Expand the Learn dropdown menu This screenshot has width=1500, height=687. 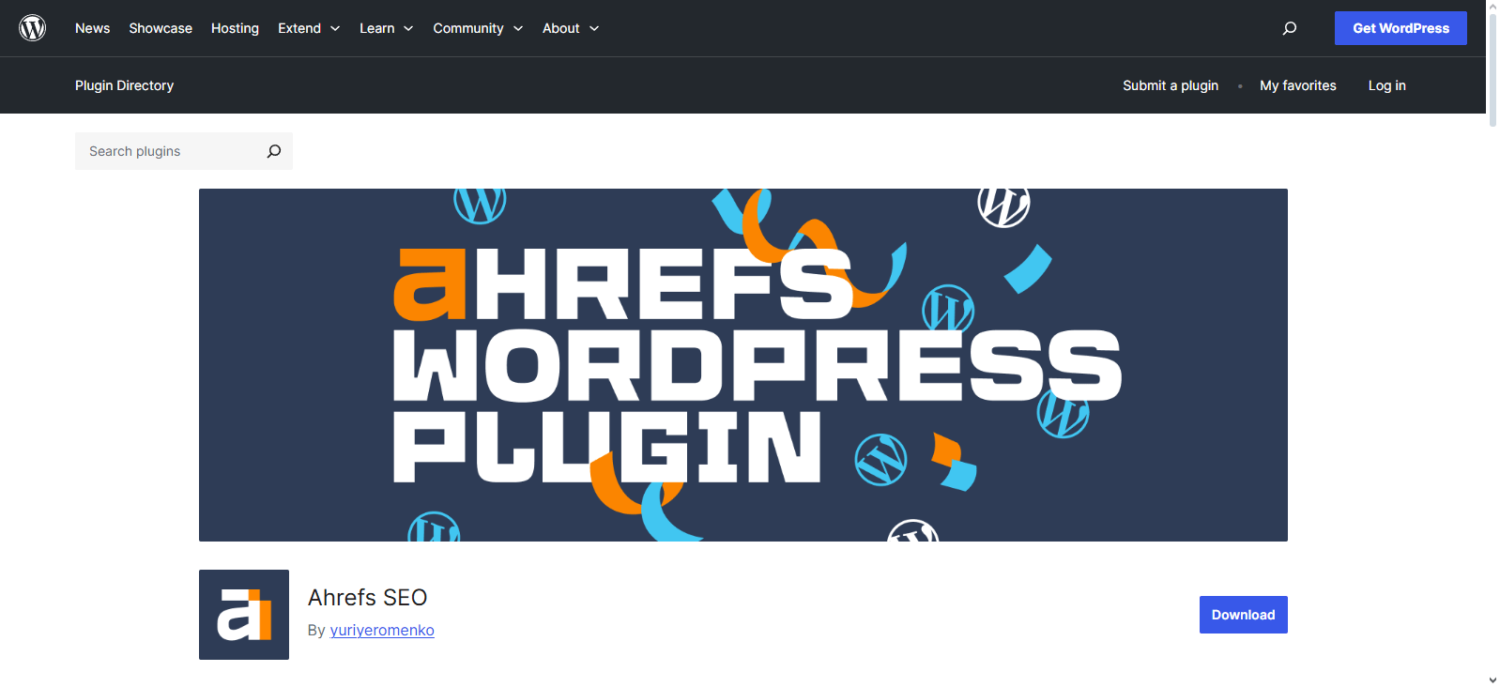click(x=386, y=28)
